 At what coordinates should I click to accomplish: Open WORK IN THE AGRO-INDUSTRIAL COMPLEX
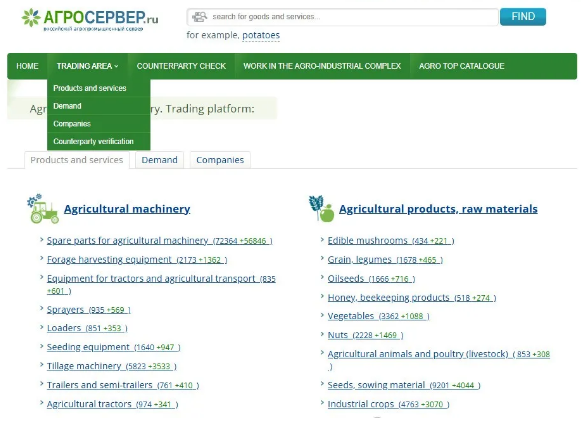point(322,66)
